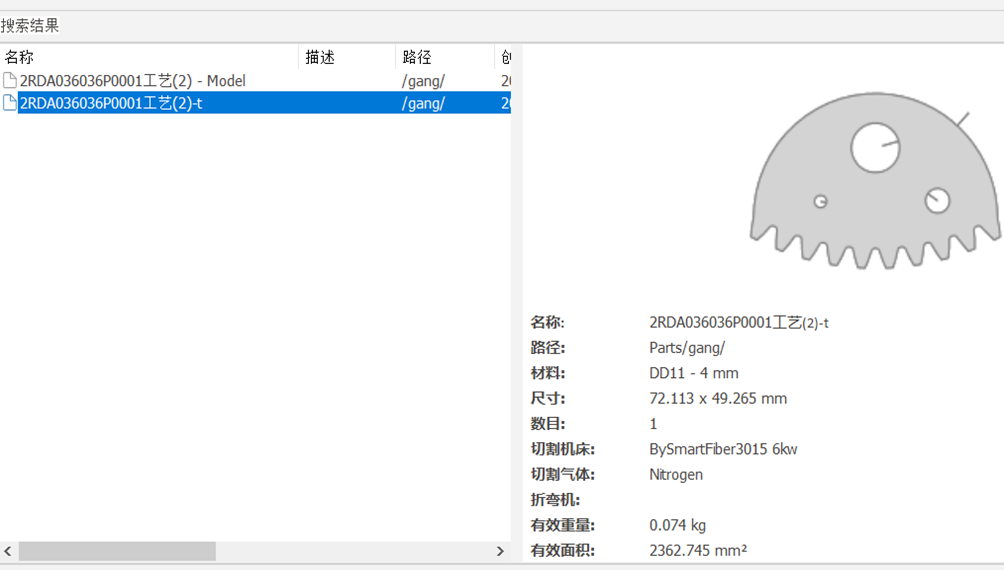Click the horizontal scrollbar thumb in results list
The image size is (1004, 570).
point(117,551)
